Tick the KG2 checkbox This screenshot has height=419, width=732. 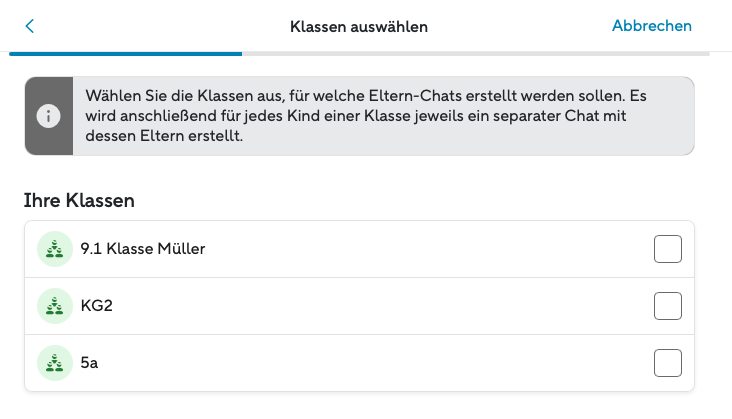[x=667, y=305]
